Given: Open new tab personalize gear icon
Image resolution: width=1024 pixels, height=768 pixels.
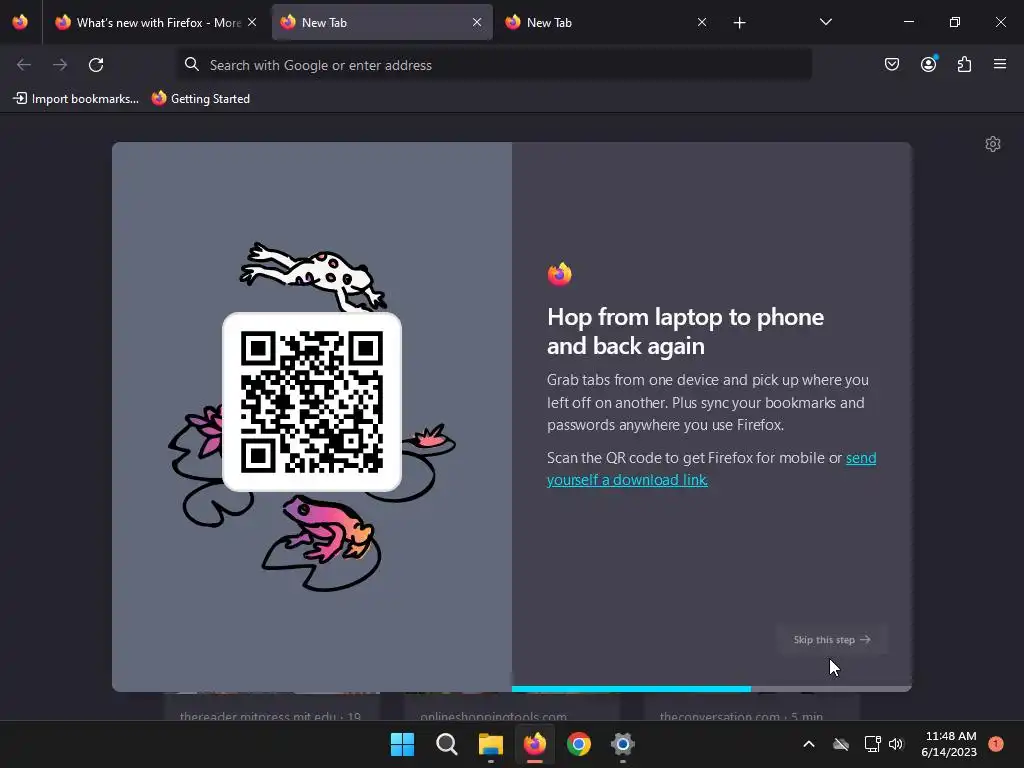Looking at the screenshot, I should (x=993, y=144).
